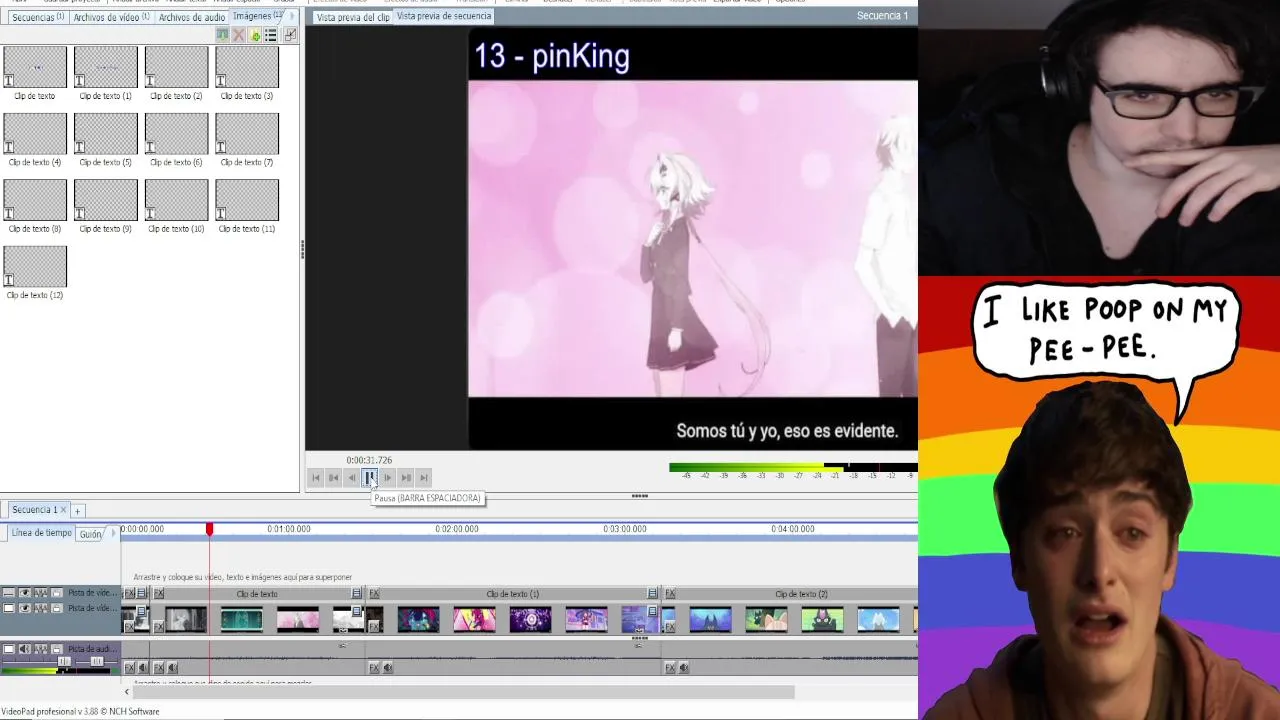Select the pink video clip on the timeline

click(298, 620)
